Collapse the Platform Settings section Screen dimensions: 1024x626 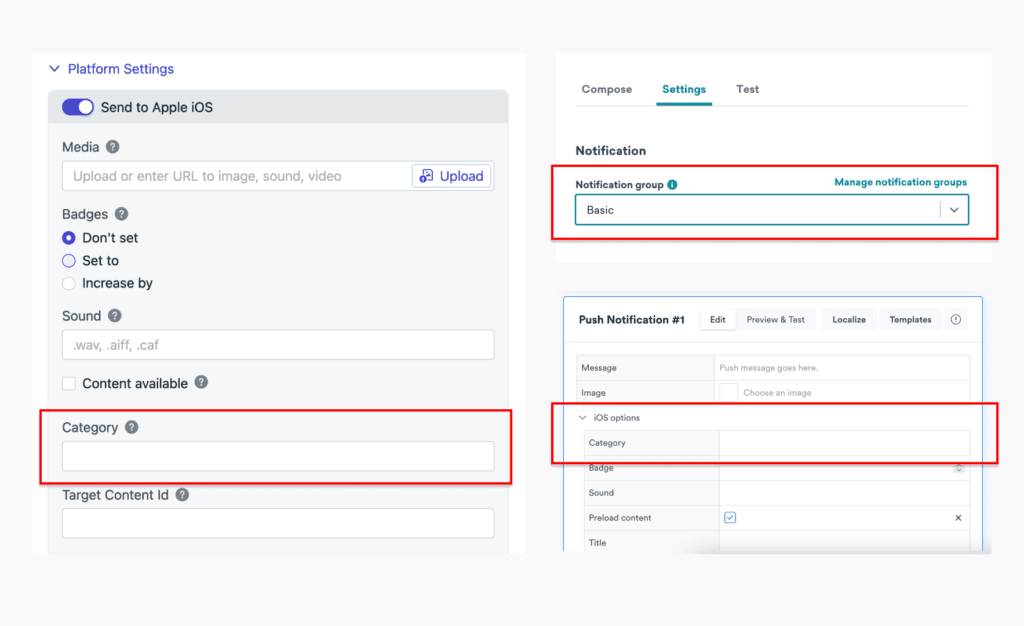point(55,69)
